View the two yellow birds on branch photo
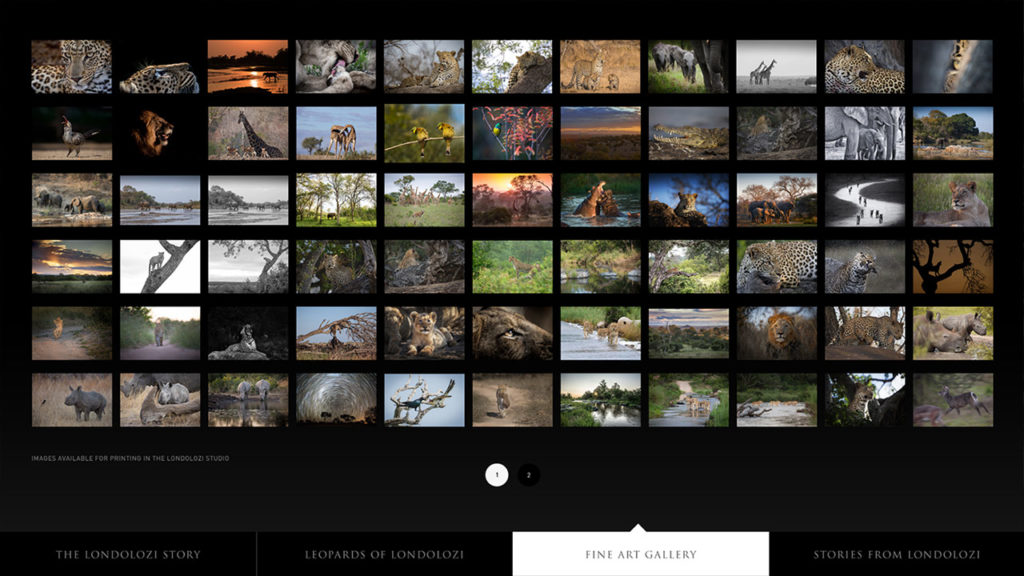The height and width of the screenshot is (576, 1024). (x=423, y=133)
